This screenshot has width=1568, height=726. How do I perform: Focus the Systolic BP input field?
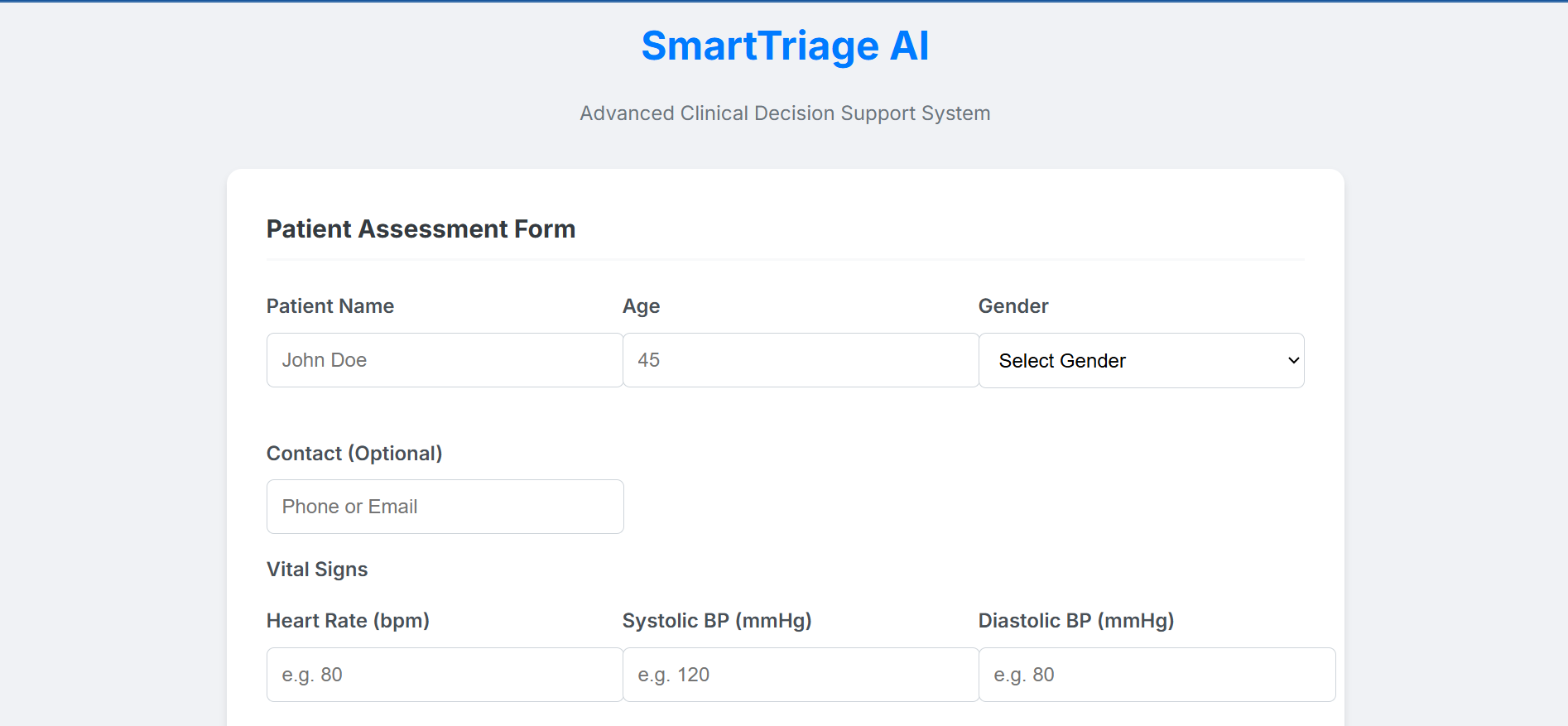coord(800,675)
